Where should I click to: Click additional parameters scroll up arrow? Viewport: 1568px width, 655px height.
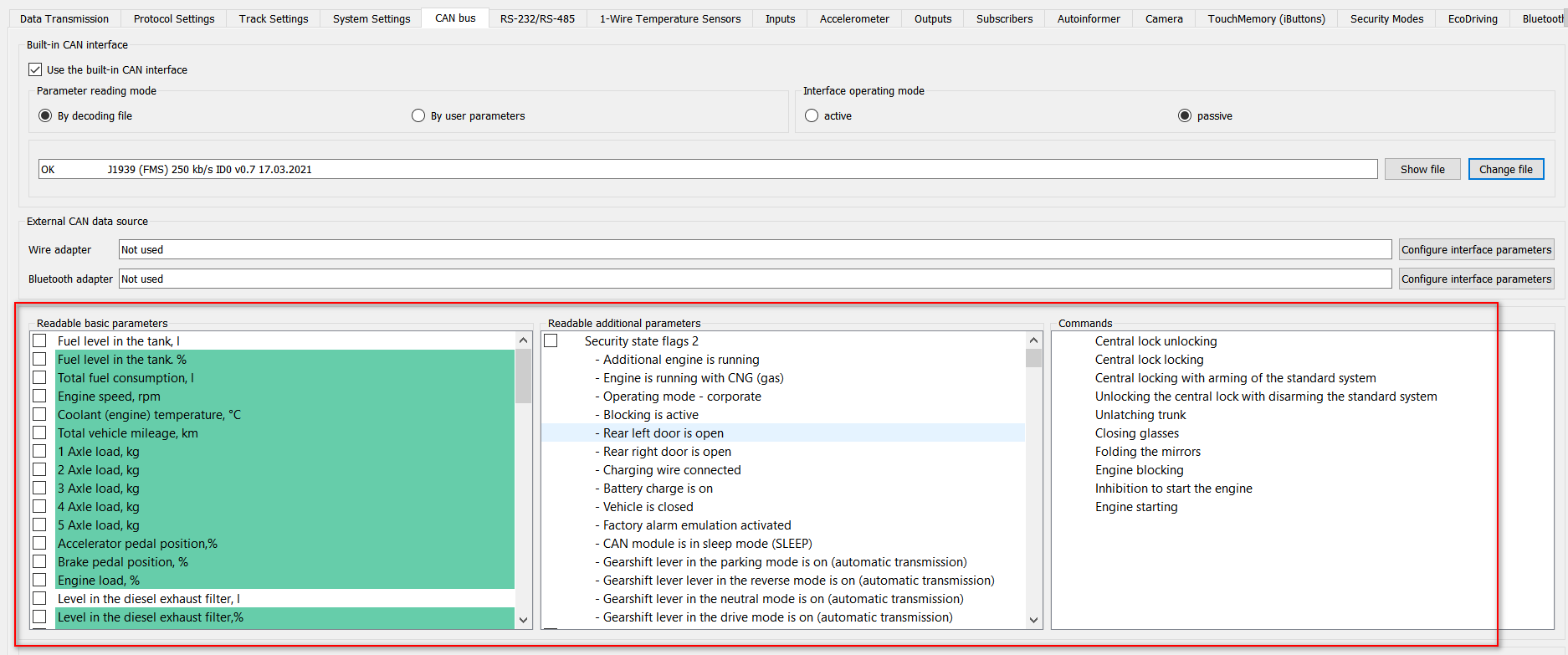click(1033, 340)
